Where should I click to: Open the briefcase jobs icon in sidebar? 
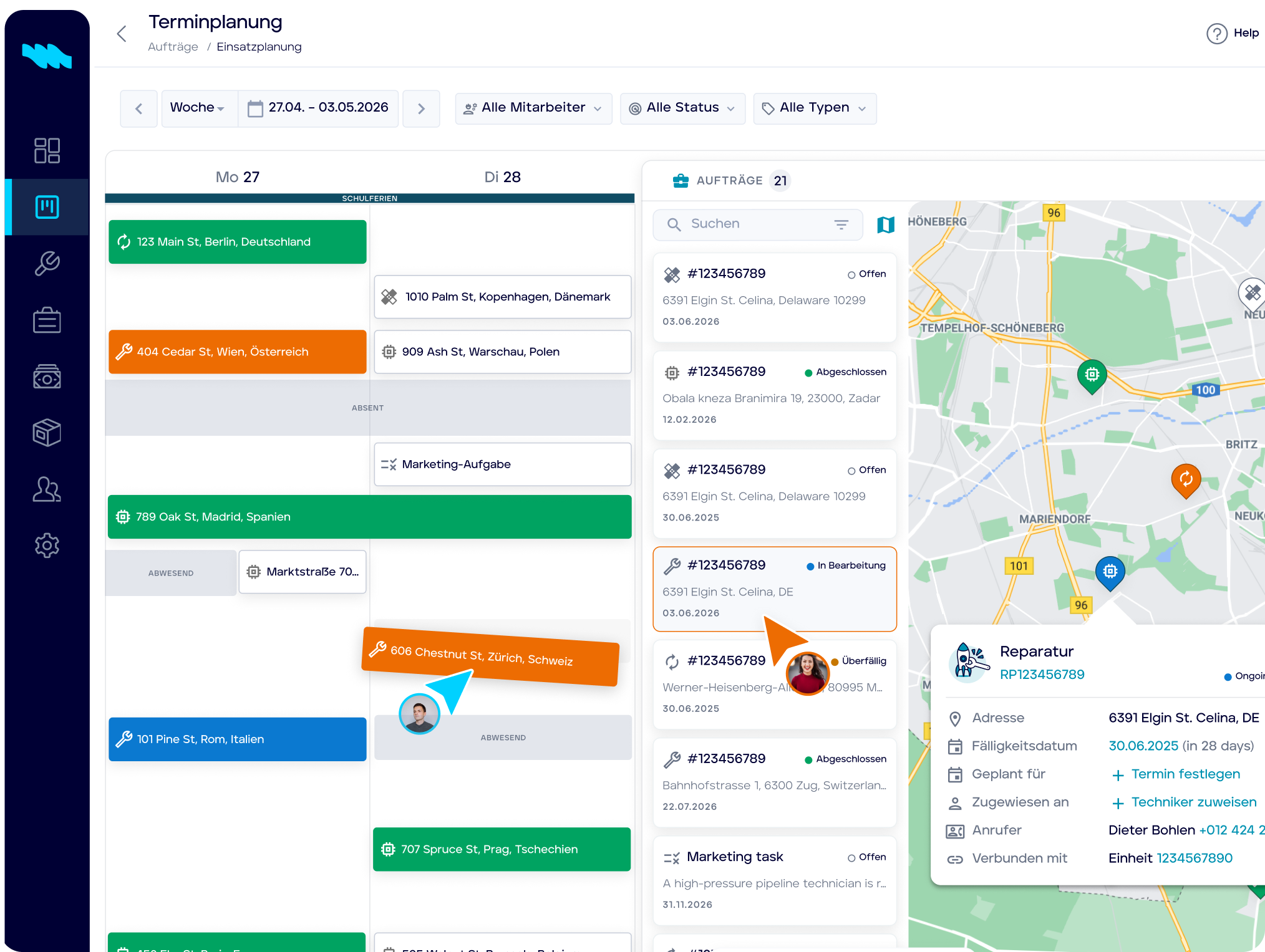pos(47,320)
